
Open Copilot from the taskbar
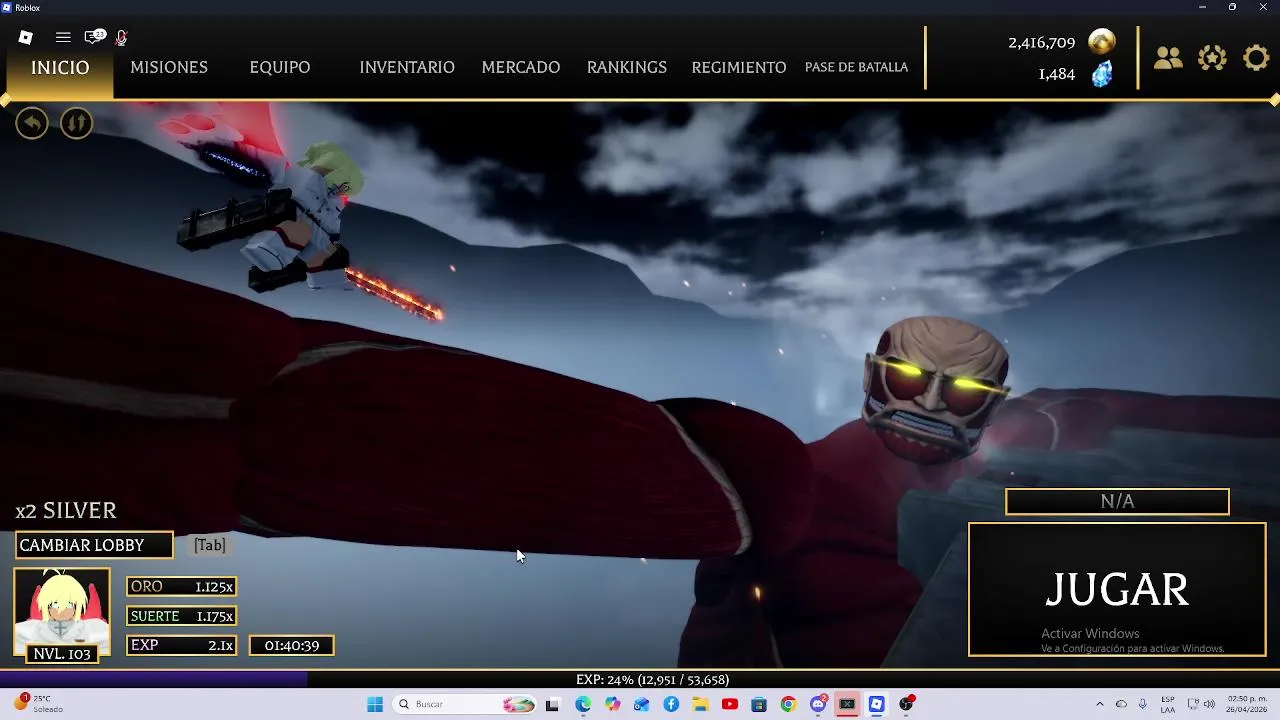click(x=612, y=704)
